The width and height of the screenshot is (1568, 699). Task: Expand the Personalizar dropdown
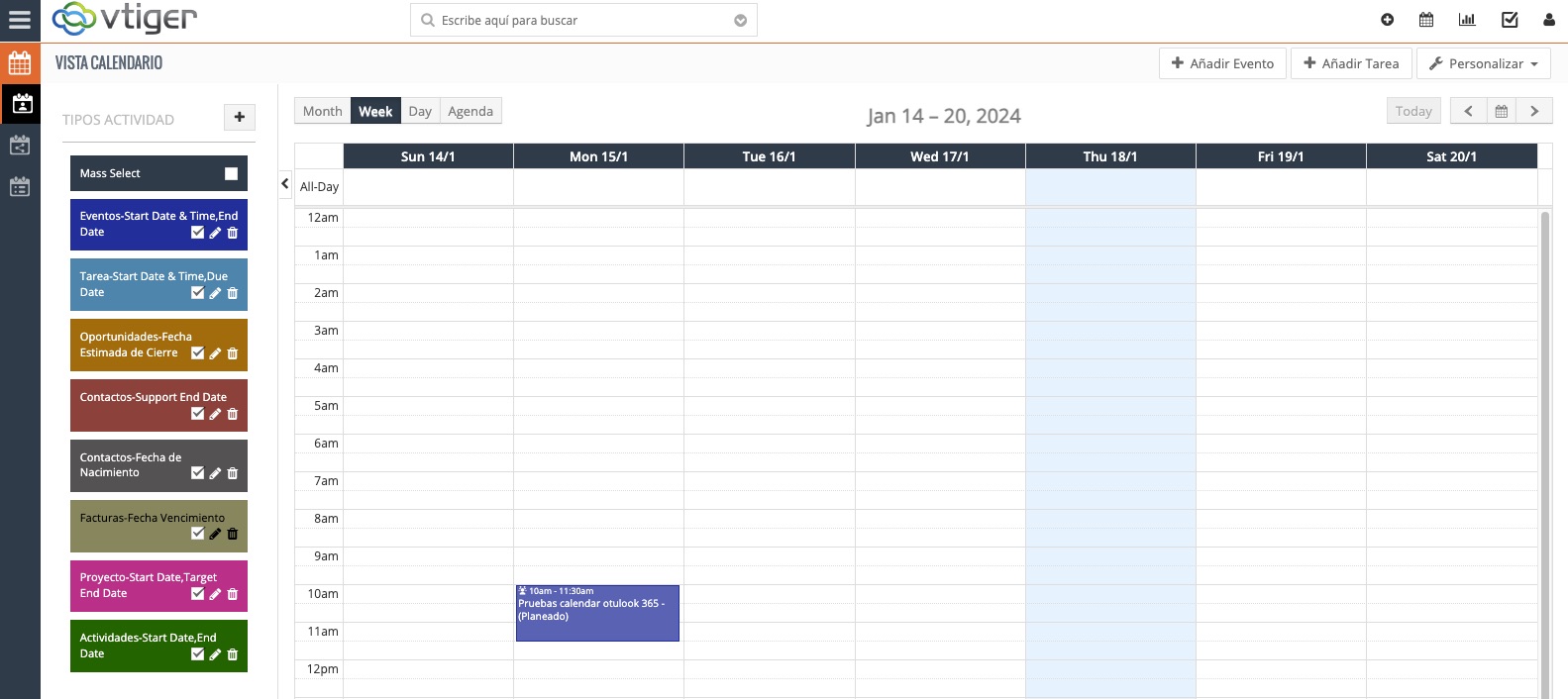(x=1483, y=63)
